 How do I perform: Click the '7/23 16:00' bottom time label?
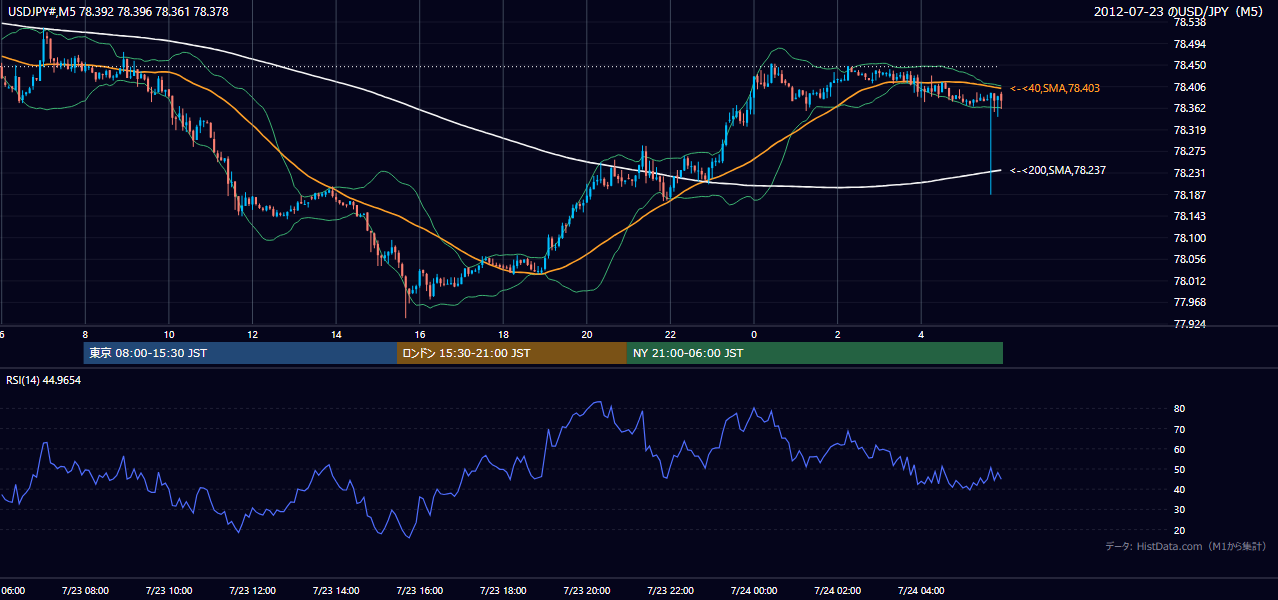click(420, 590)
